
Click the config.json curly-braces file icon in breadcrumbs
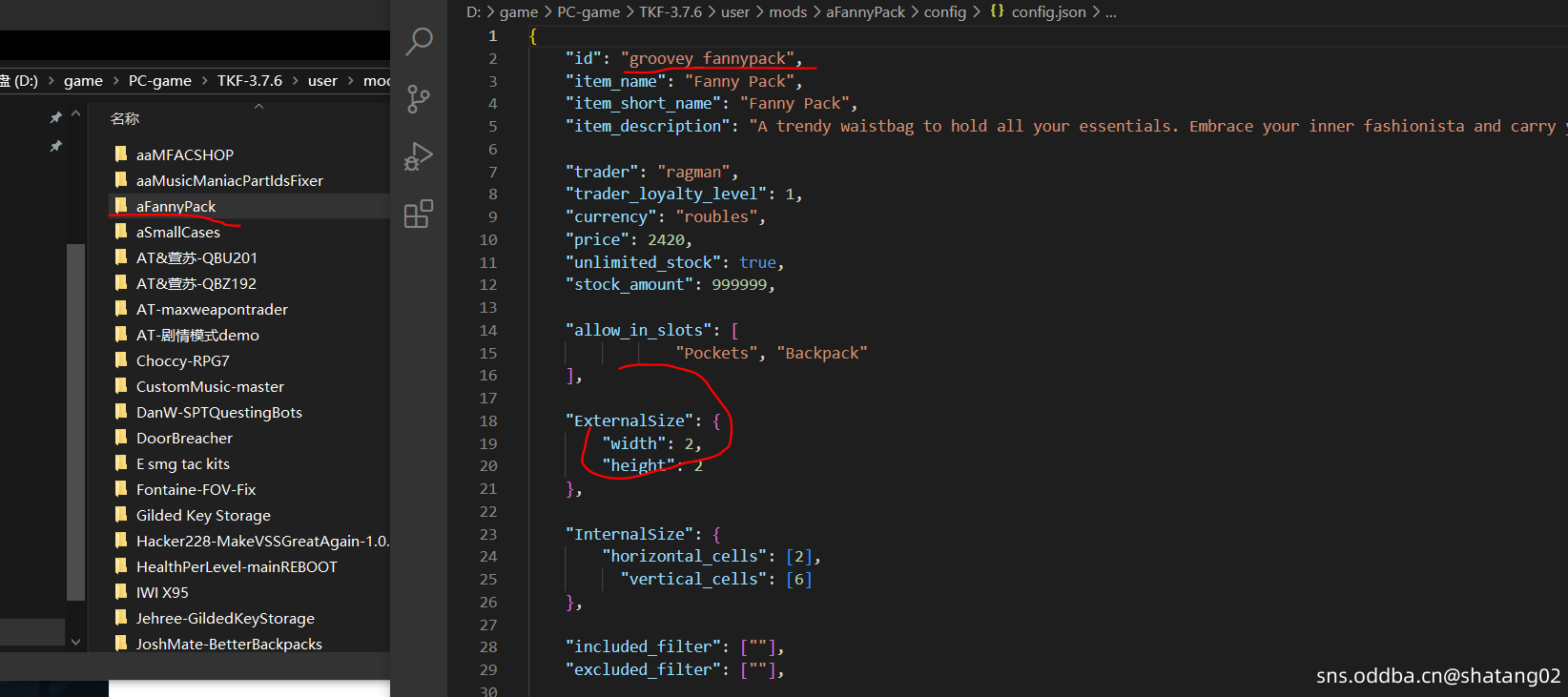click(x=997, y=11)
